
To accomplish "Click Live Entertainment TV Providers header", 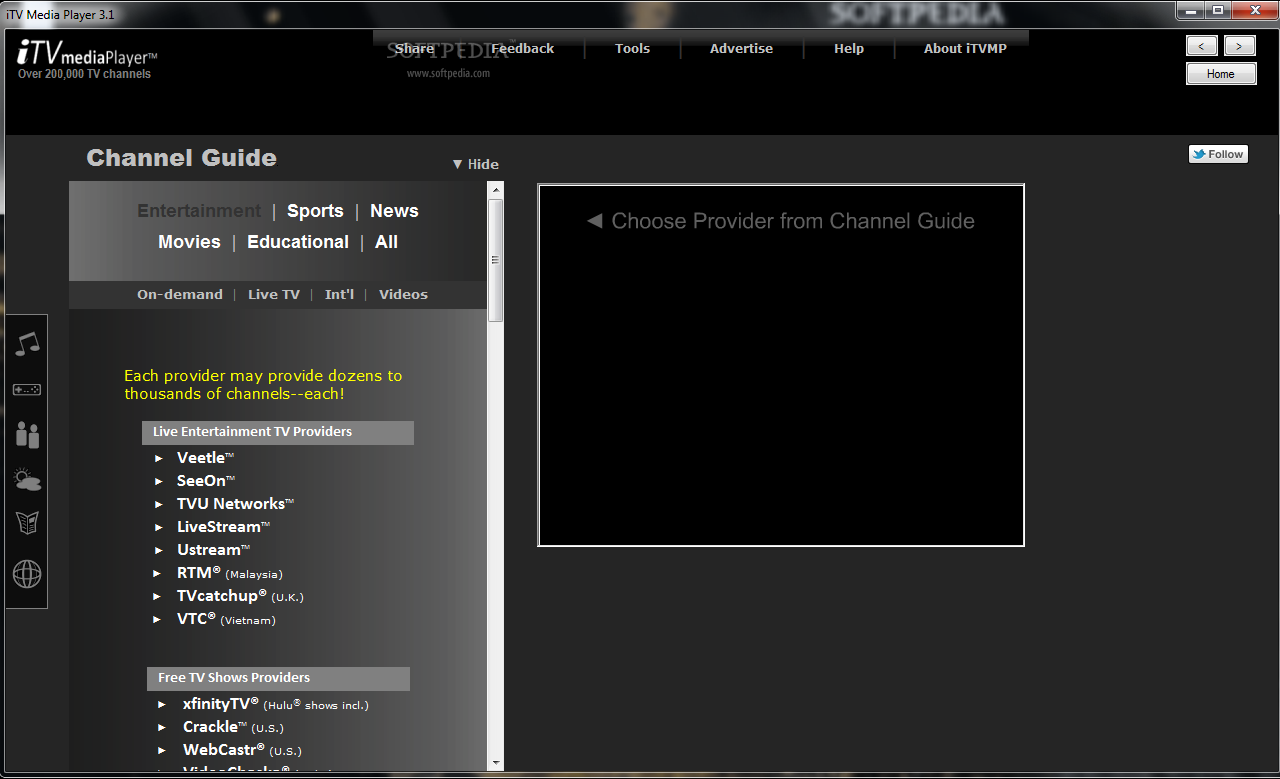I will coord(278,432).
